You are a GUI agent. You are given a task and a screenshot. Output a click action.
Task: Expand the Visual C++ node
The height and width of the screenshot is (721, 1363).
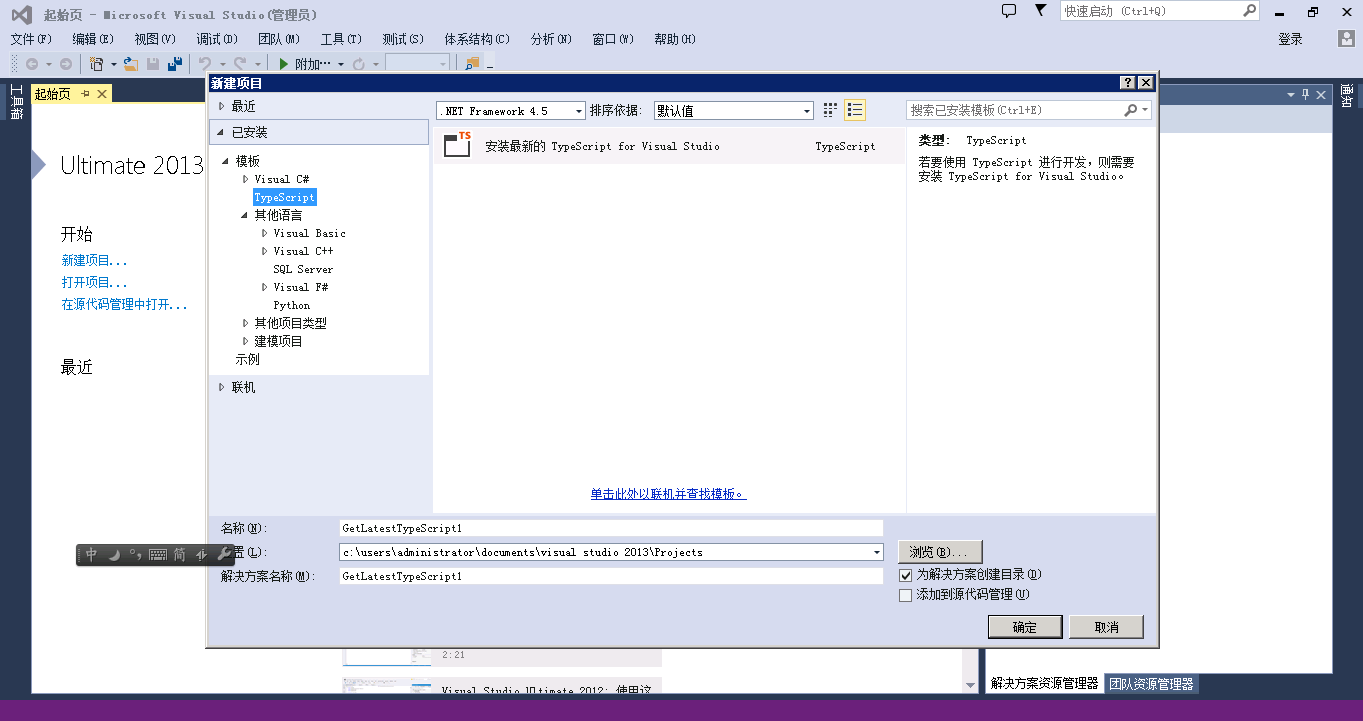coord(265,251)
